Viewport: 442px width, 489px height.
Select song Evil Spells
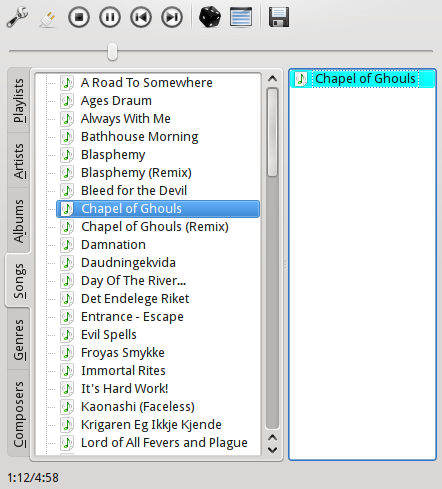pyautogui.click(x=109, y=335)
